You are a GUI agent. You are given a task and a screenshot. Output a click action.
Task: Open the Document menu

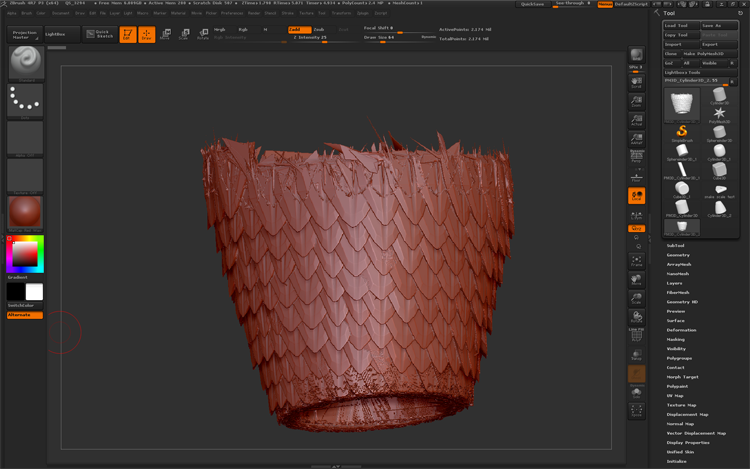coord(61,13)
